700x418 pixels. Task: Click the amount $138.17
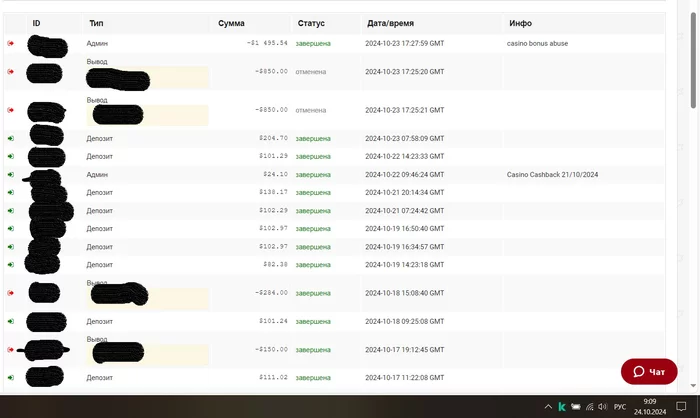273,192
